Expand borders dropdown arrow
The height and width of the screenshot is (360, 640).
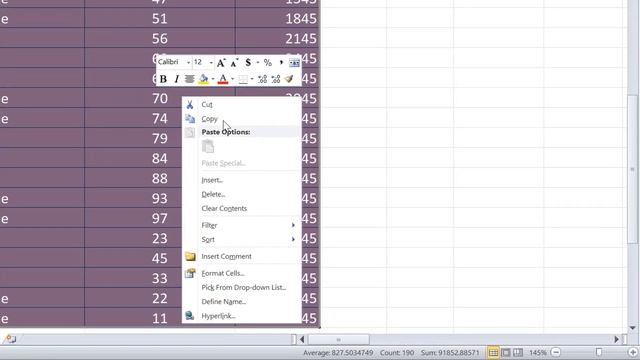[x=252, y=79]
